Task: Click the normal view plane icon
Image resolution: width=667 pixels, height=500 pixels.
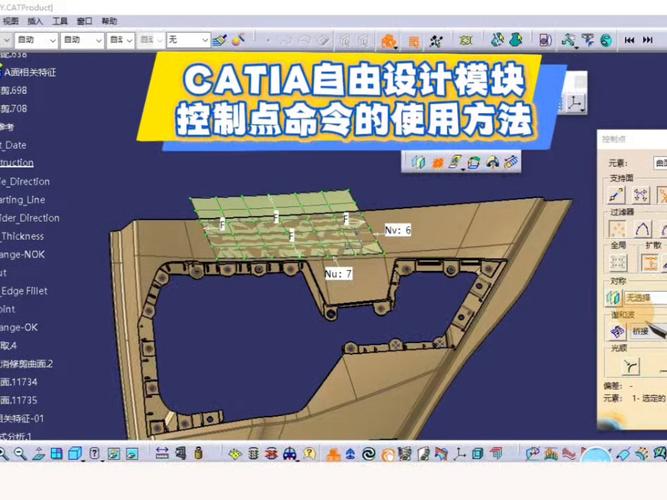Action: pos(39,454)
